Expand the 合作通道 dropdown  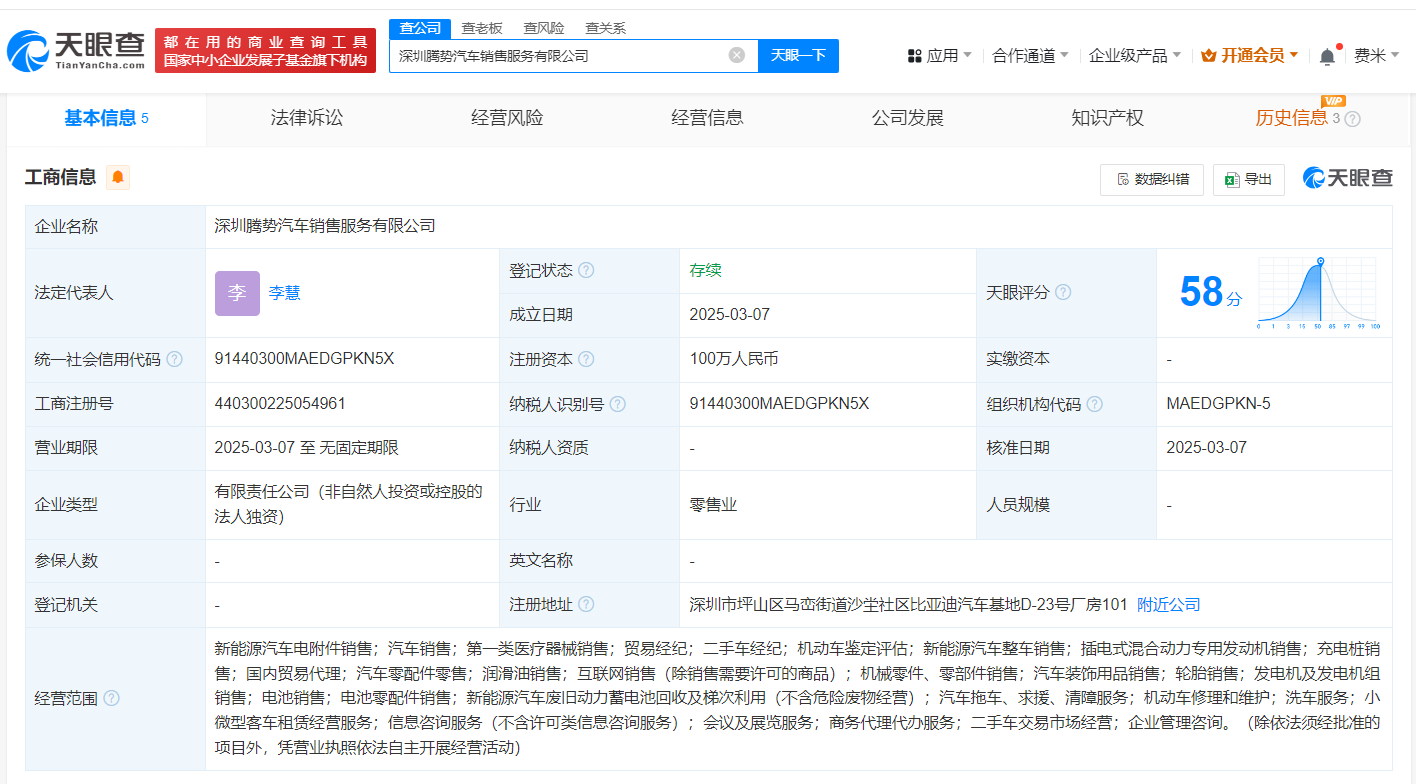1030,56
